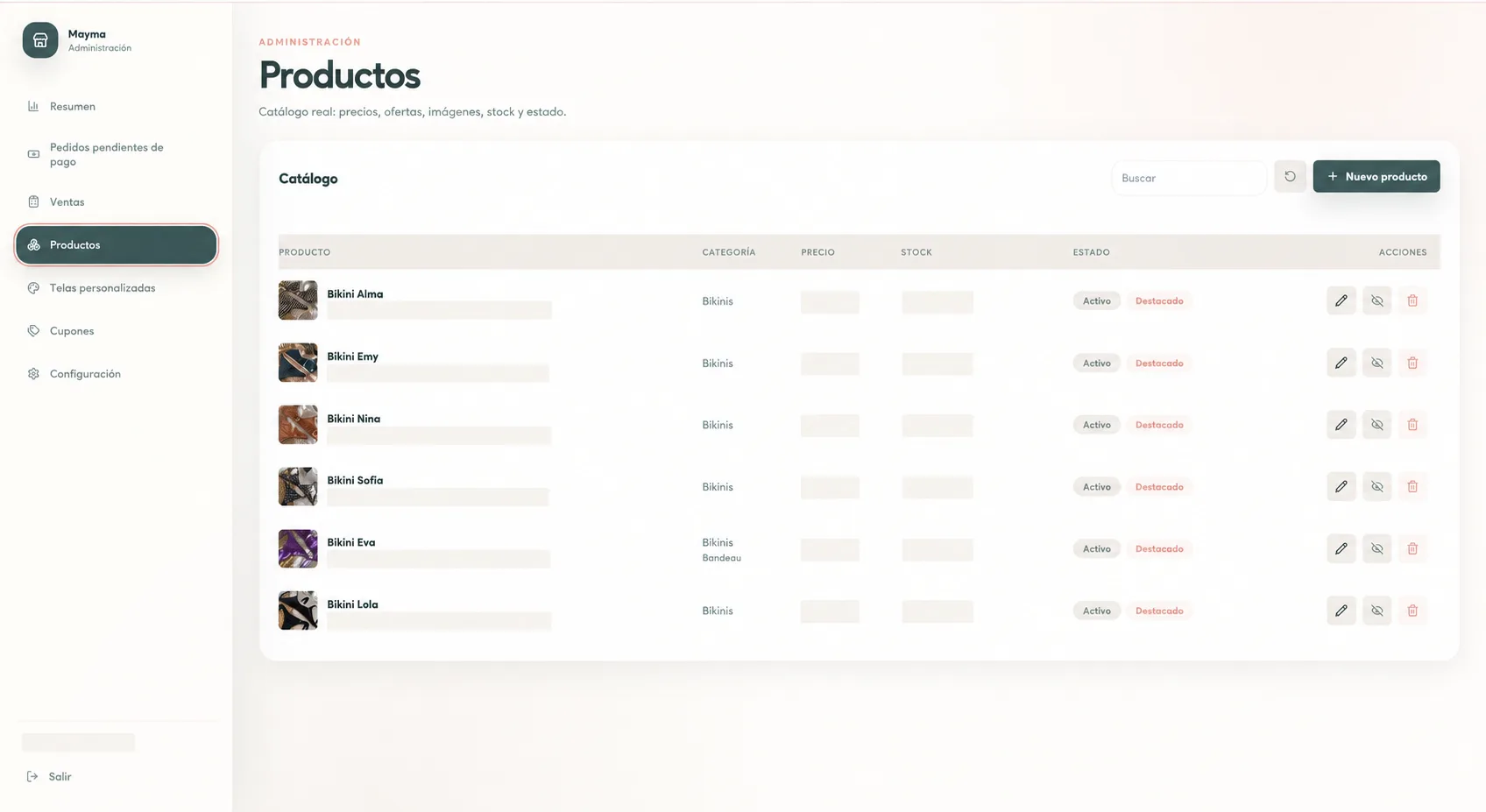This screenshot has height=812, width=1486.
Task: Open the Bikini Alma thumbnail
Action: [x=298, y=300]
